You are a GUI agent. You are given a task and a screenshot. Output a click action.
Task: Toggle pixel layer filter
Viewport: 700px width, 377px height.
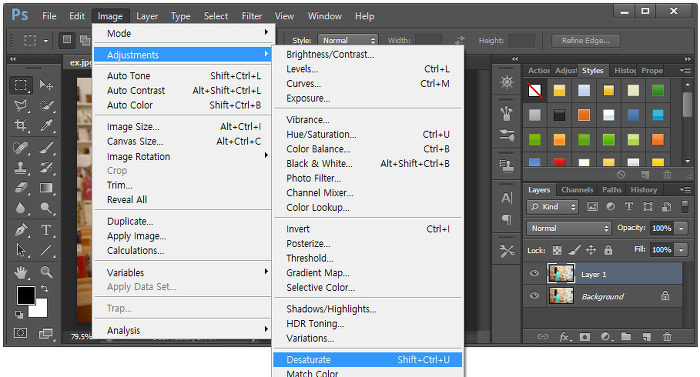tap(592, 206)
